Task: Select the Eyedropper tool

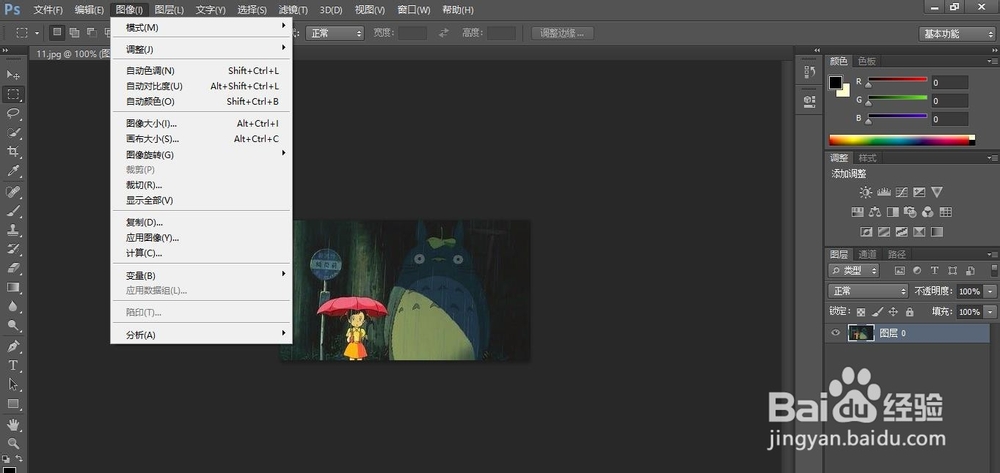Action: point(13,171)
